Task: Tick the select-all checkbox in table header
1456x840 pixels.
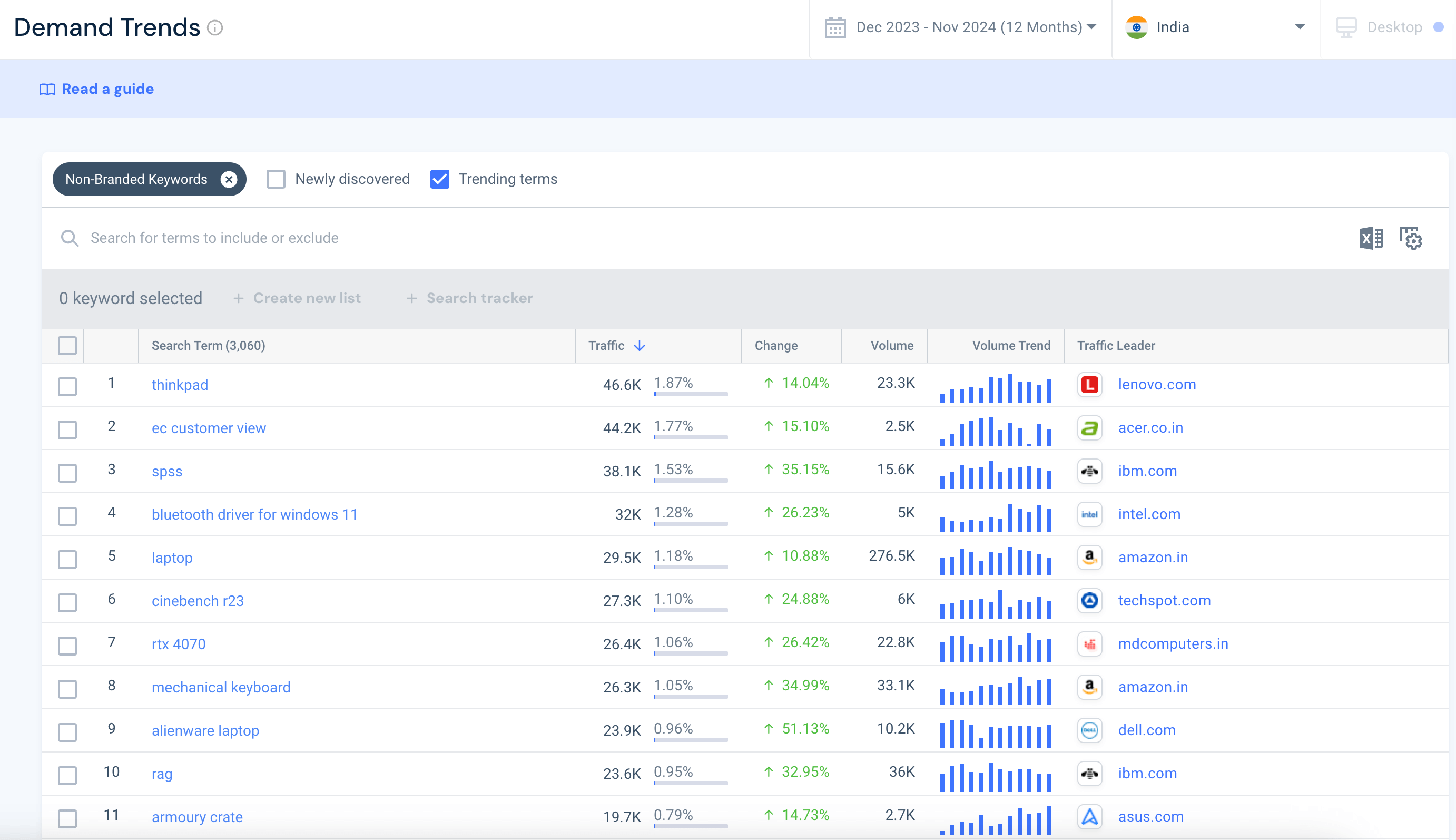Action: (x=67, y=346)
